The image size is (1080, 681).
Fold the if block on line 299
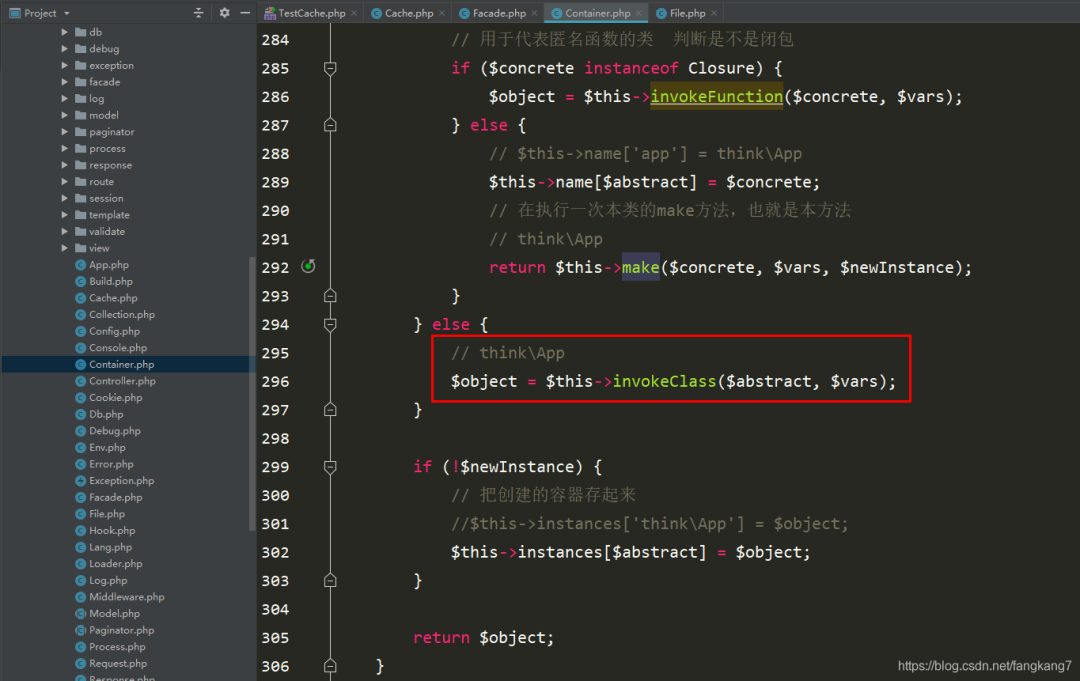coord(330,467)
